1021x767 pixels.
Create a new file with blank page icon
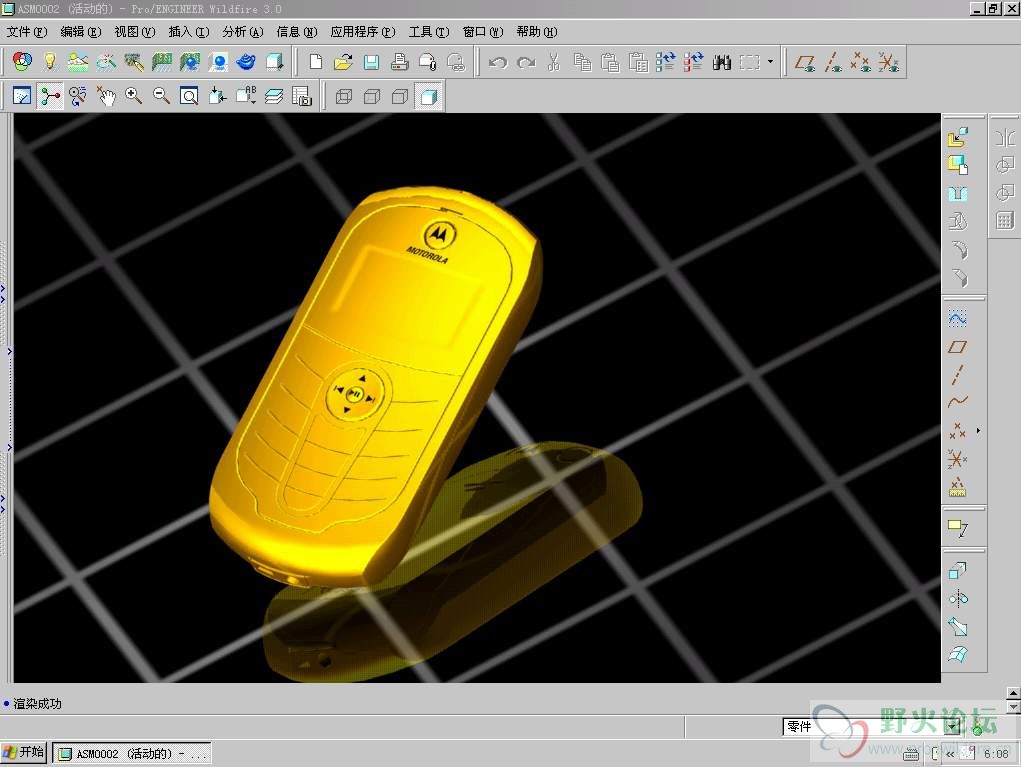(316, 62)
